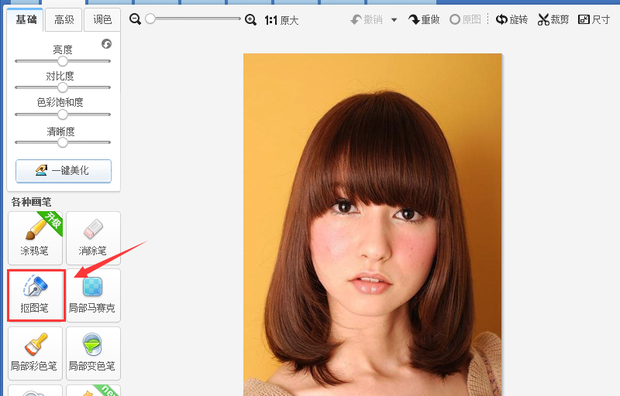Choose the 局部变色笔 color change brush
This screenshot has height=396, width=620.
click(93, 353)
